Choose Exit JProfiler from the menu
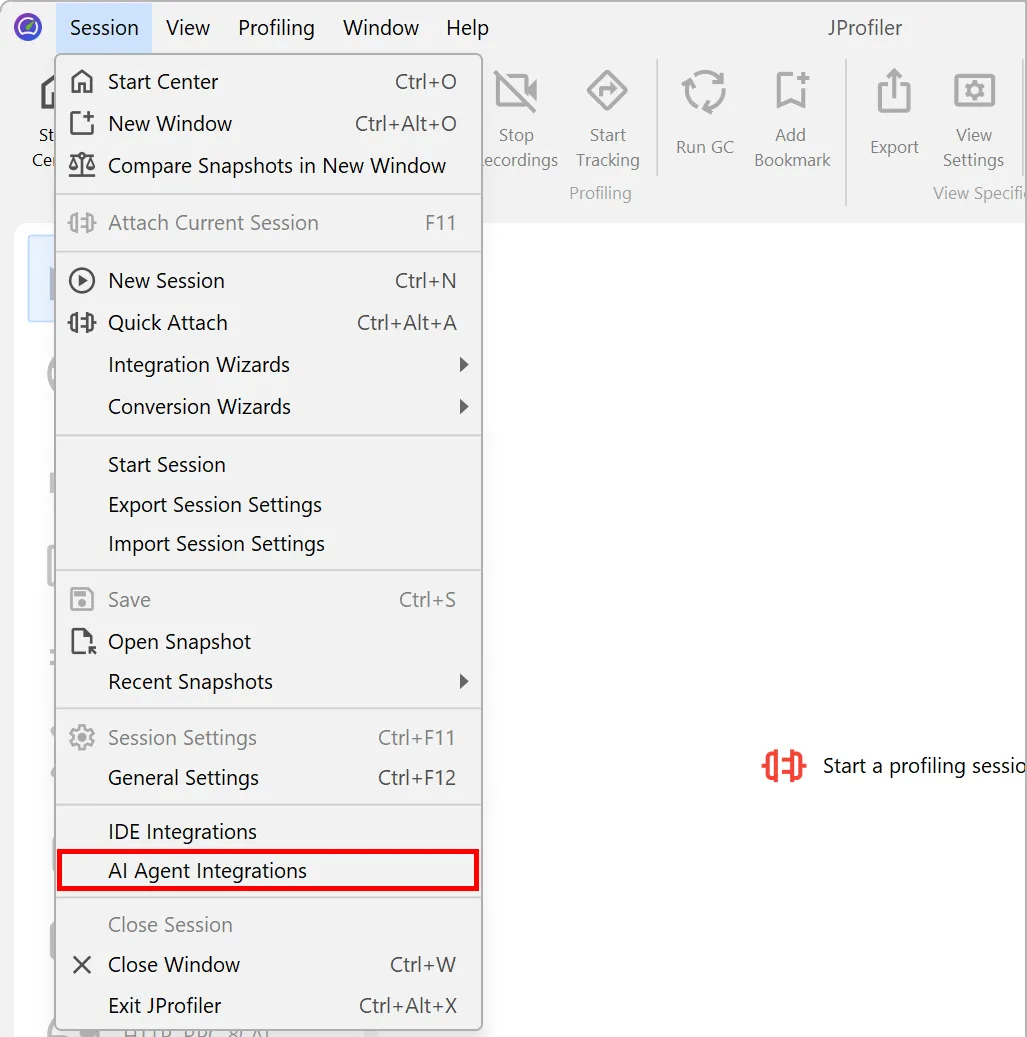 pos(268,1006)
